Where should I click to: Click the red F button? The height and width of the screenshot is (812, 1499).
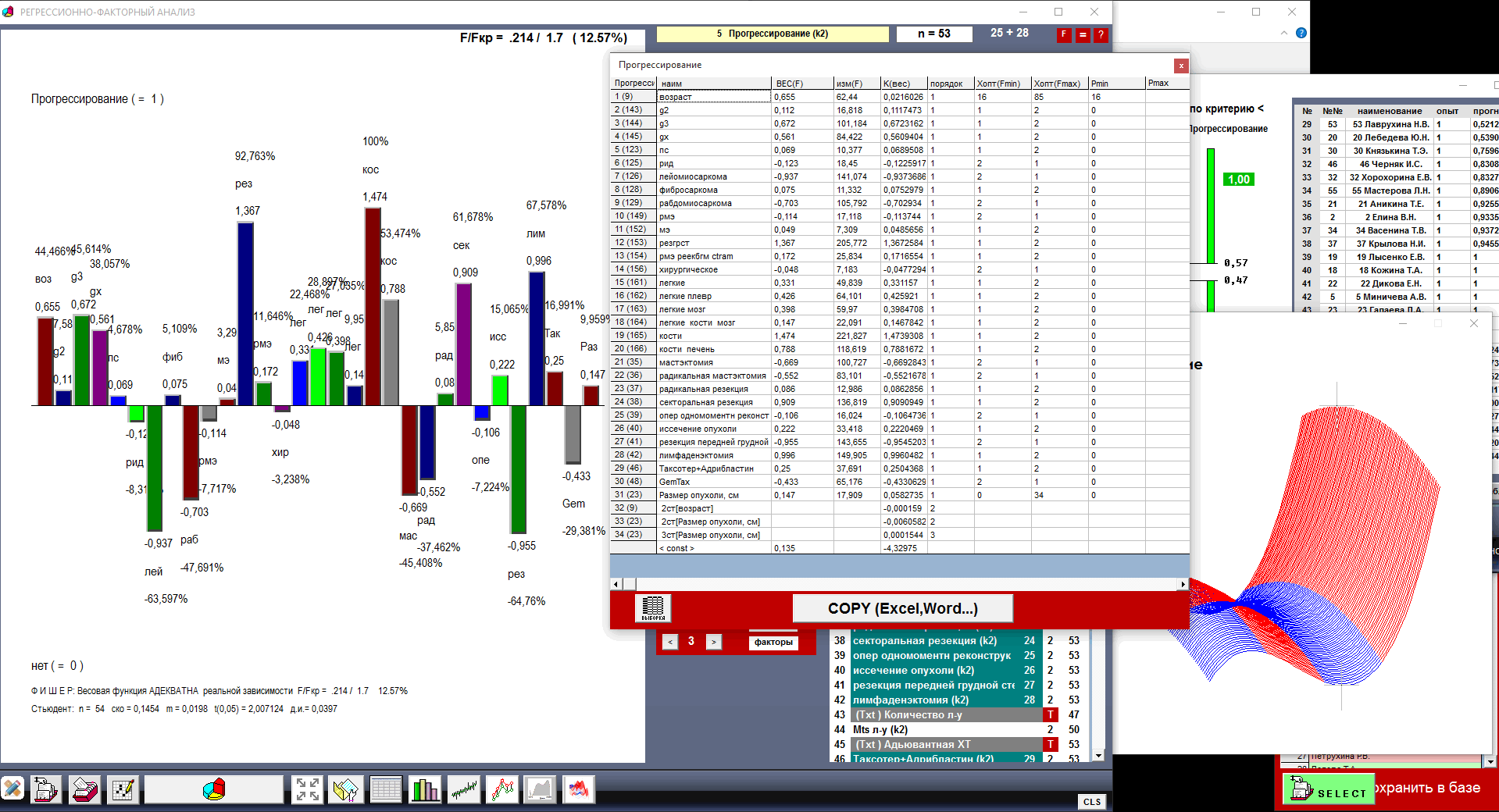click(x=1064, y=34)
